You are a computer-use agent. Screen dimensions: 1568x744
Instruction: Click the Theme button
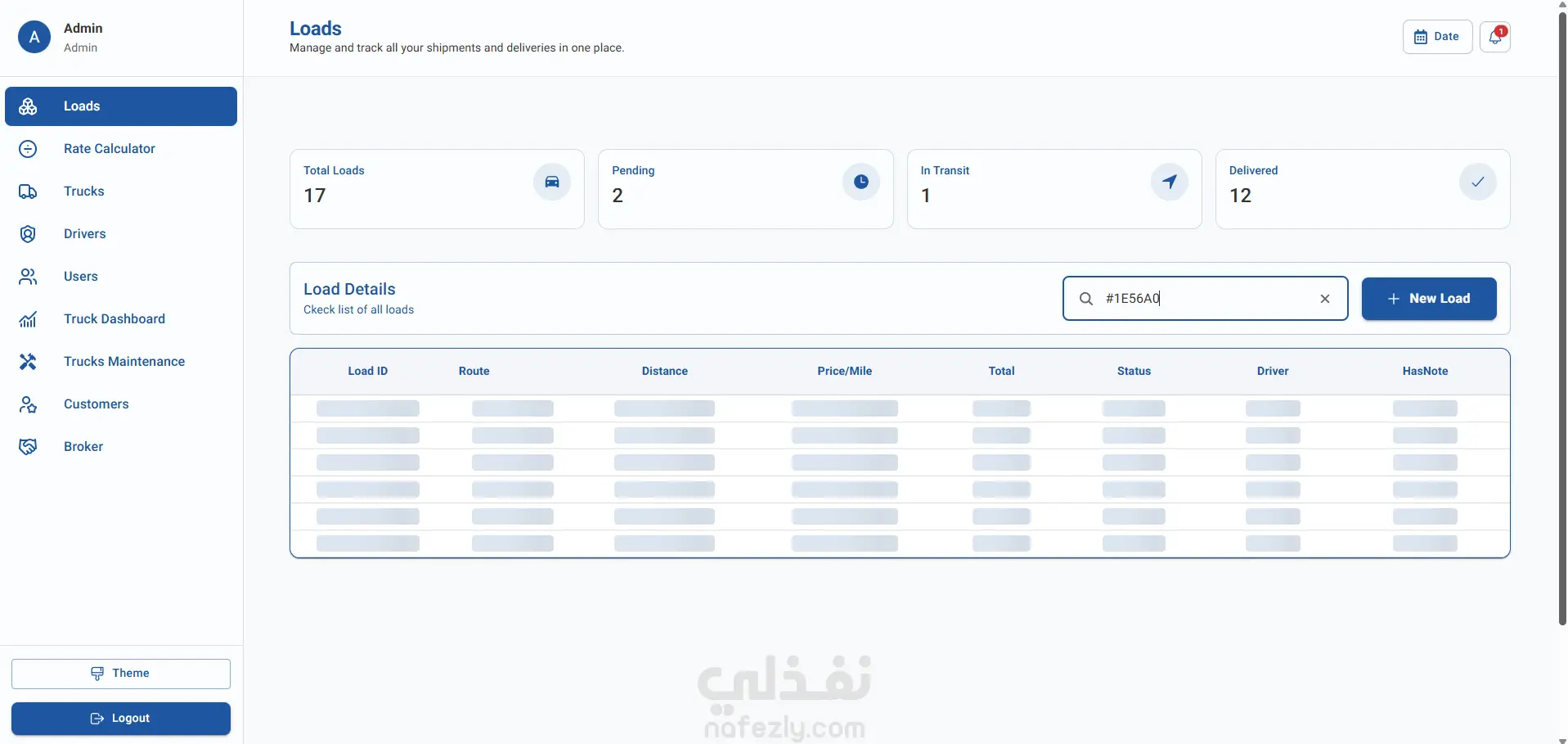click(121, 674)
